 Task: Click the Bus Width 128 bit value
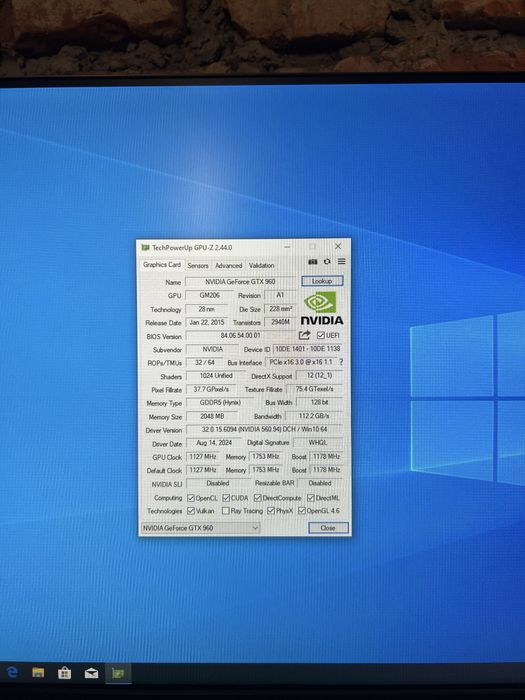(x=319, y=402)
